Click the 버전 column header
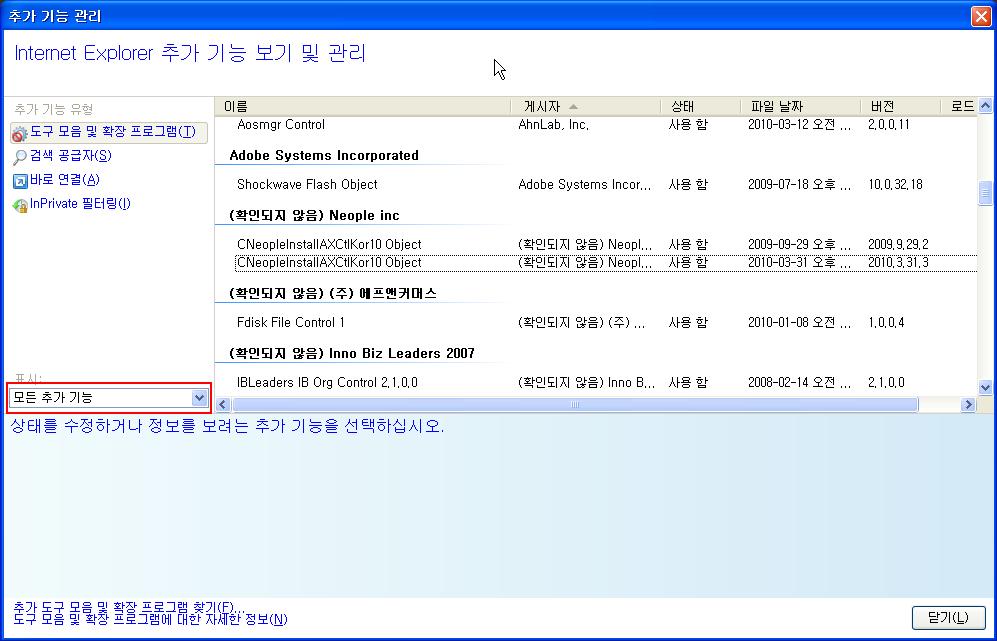Viewport: 997px width, 641px height. (899, 106)
